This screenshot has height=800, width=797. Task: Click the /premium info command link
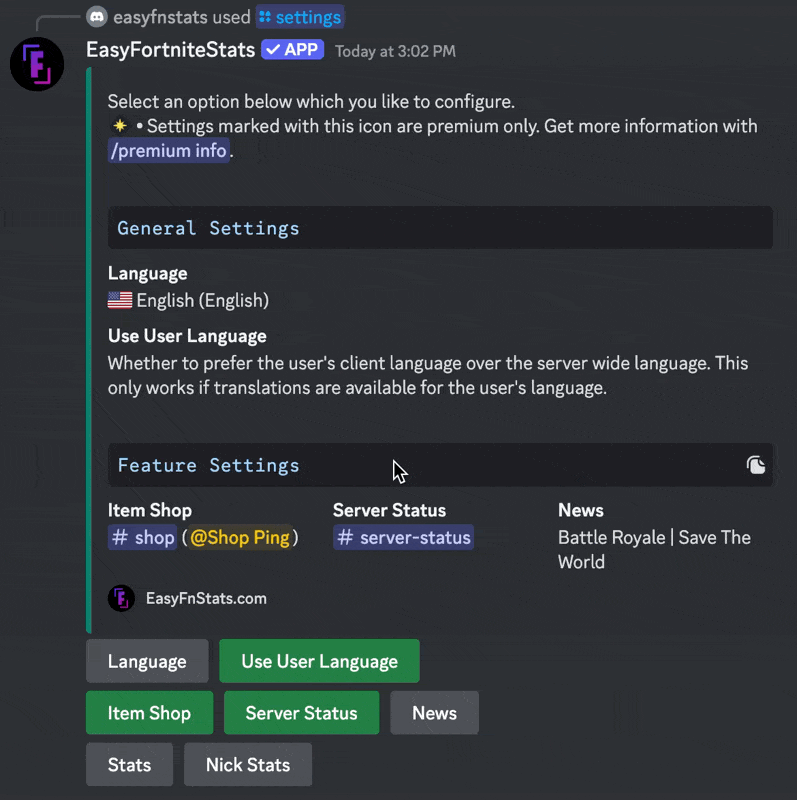click(x=168, y=151)
